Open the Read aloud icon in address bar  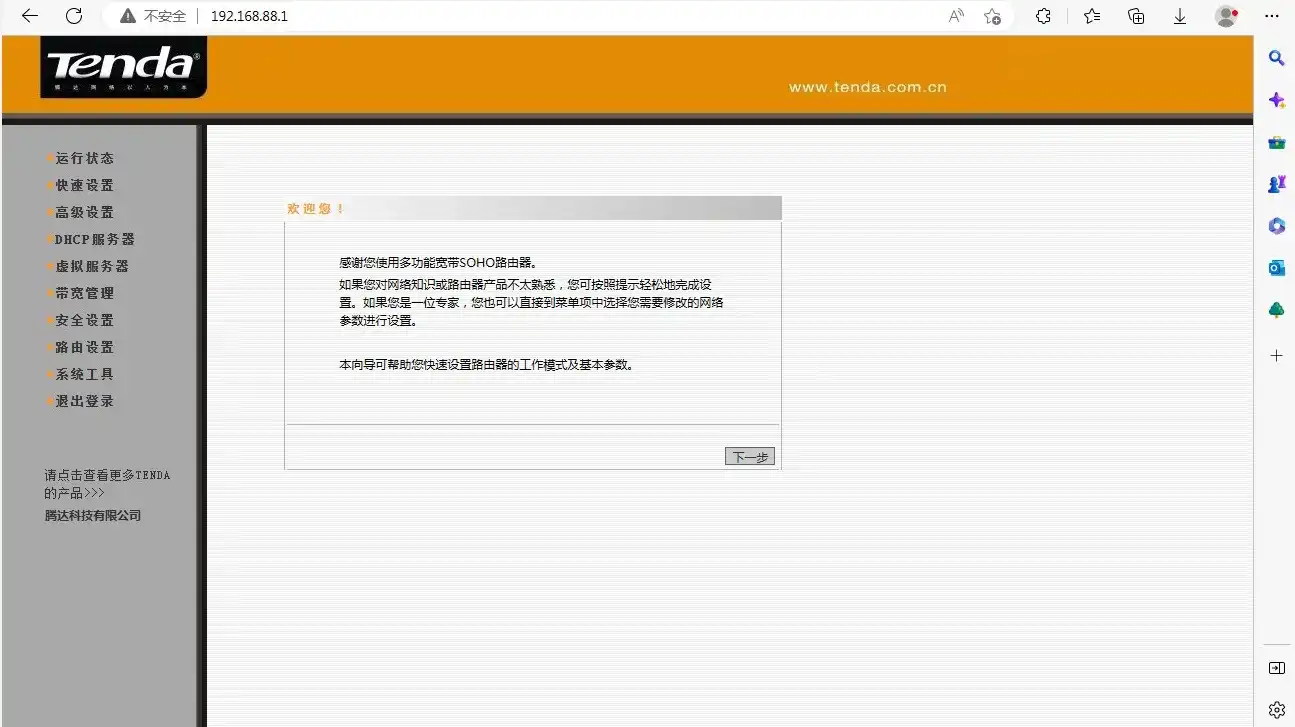click(957, 16)
